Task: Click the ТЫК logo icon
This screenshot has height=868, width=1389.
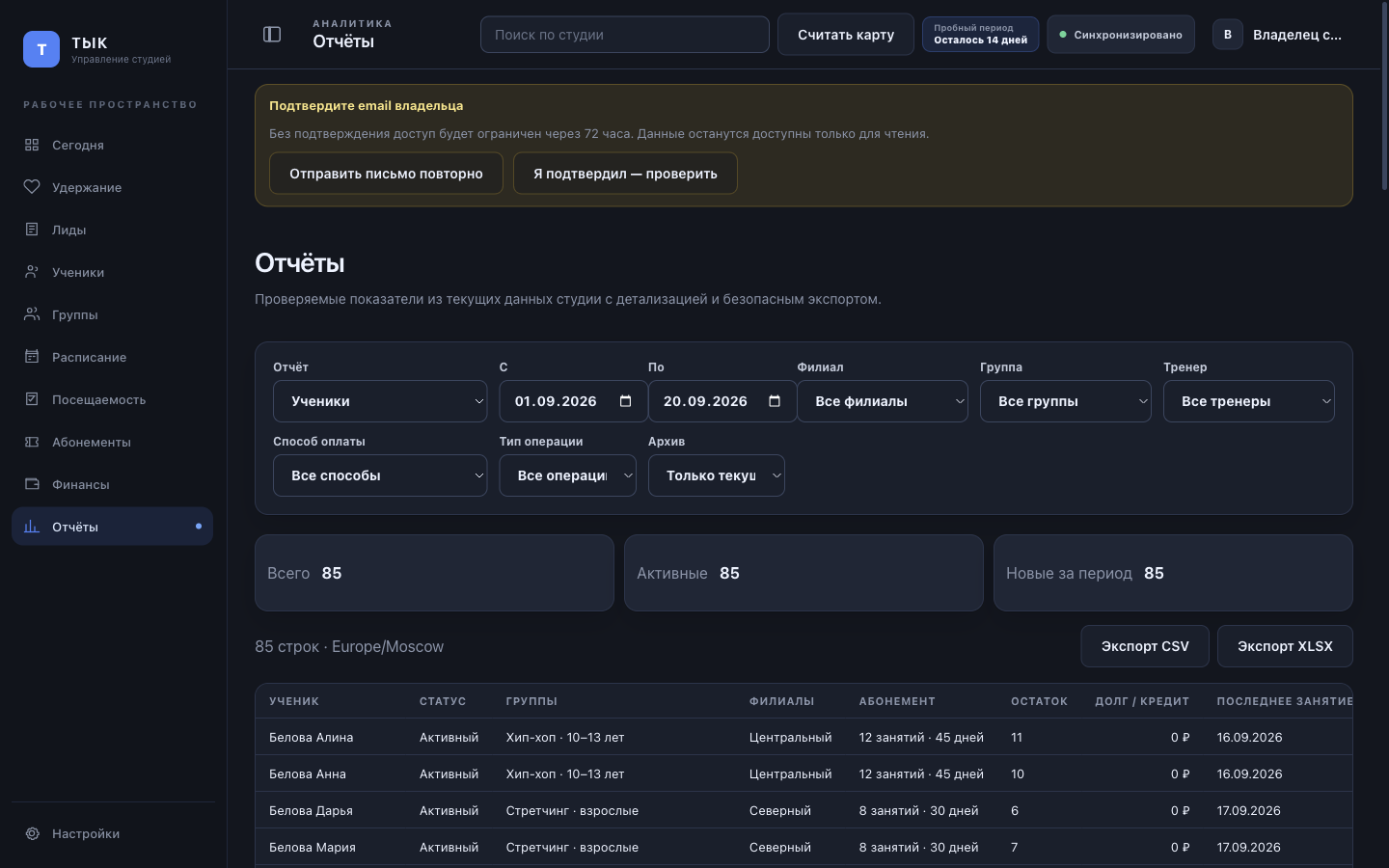Action: (x=41, y=49)
